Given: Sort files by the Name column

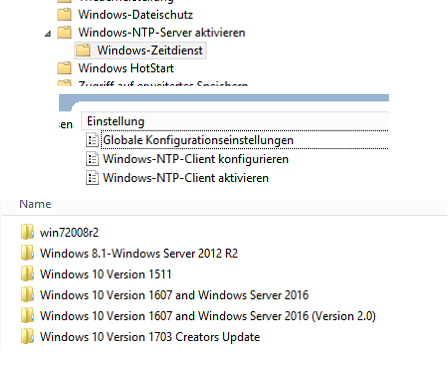Looking at the screenshot, I should (x=35, y=204).
